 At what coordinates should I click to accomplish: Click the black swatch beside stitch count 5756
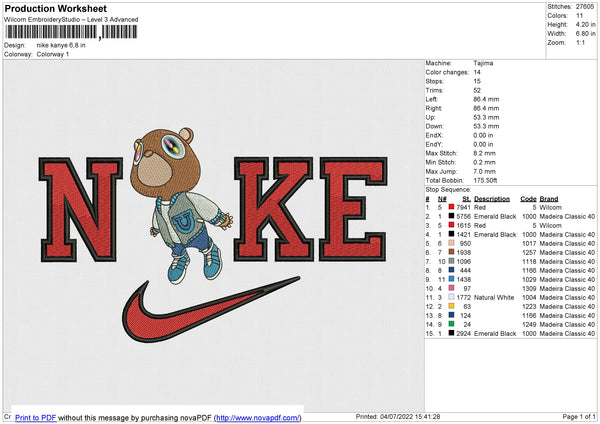(452, 217)
